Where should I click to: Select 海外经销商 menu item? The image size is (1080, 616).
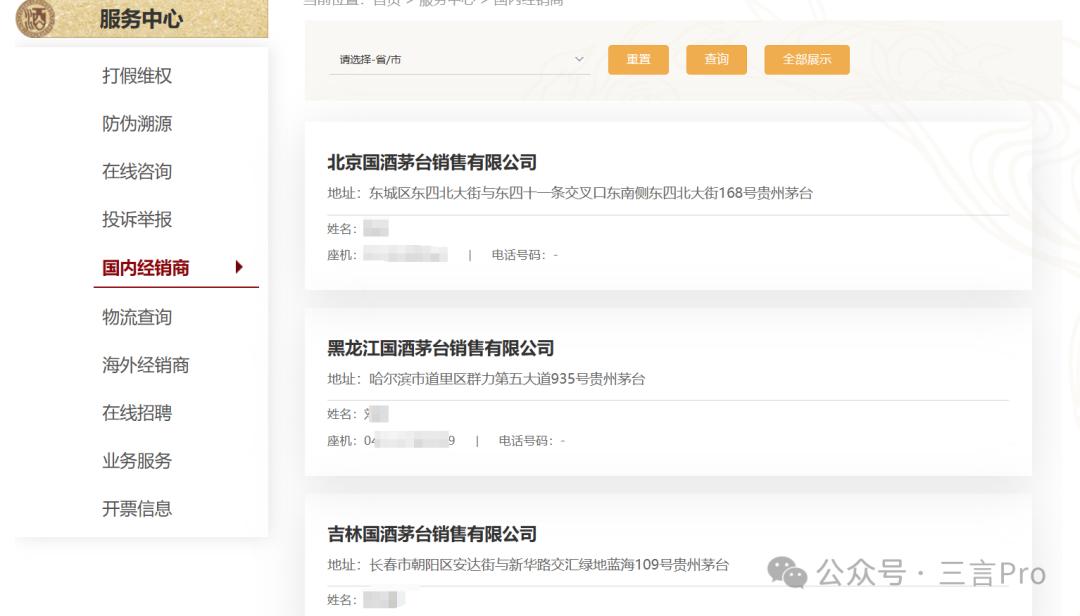145,365
